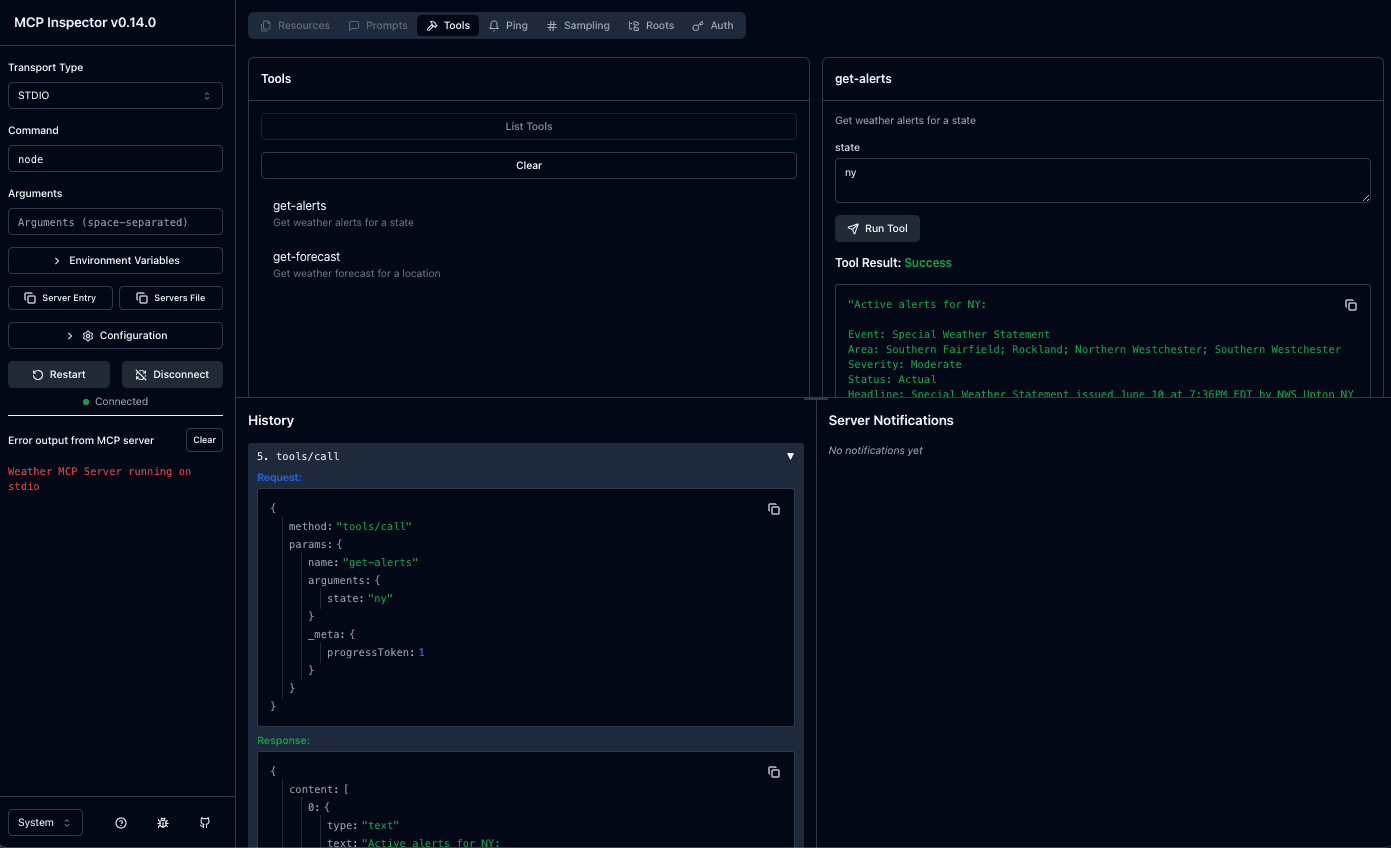Click the Event: Special Weather Statement line
Viewport: 1391px width, 848px height.
949,334
